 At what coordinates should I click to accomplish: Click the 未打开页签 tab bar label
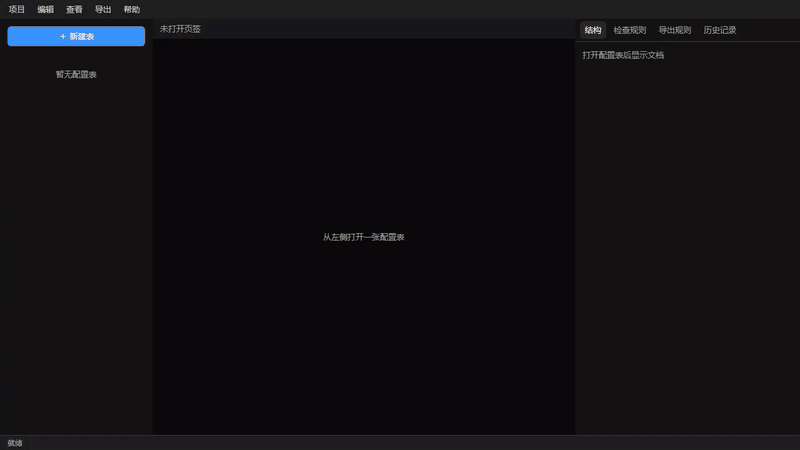[x=180, y=29]
